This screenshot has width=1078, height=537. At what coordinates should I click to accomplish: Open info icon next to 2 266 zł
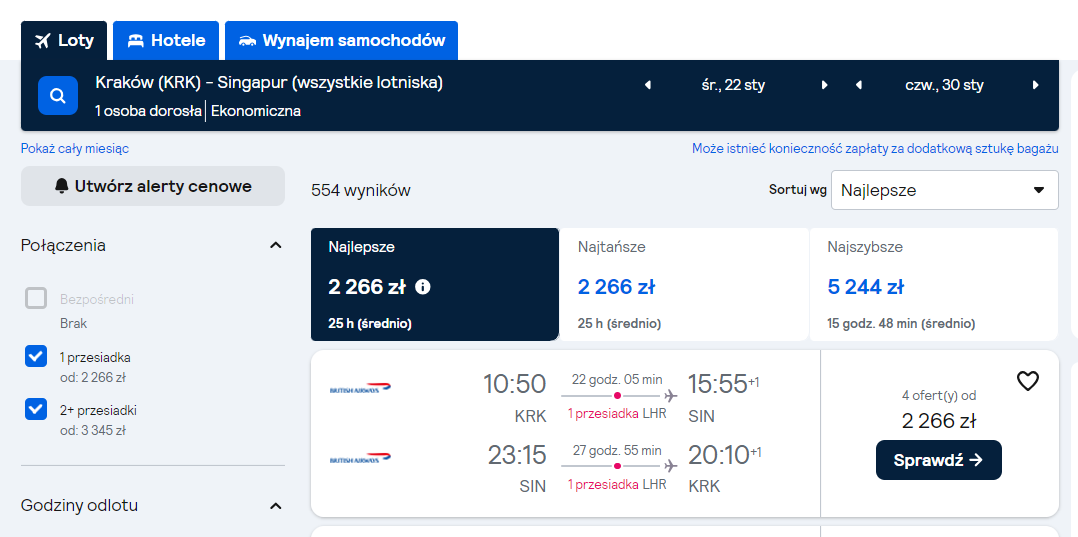[x=423, y=287]
